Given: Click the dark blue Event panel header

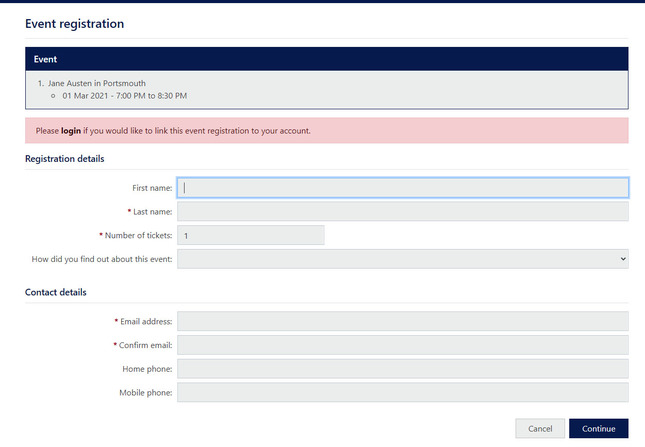Looking at the screenshot, I should (x=326, y=59).
